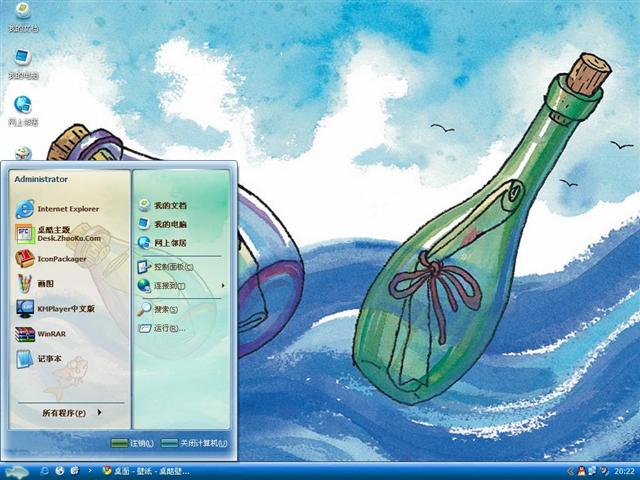The width and height of the screenshot is (640, 480).
Task: Open 我的电脑 desktop icon
Action: point(23,64)
